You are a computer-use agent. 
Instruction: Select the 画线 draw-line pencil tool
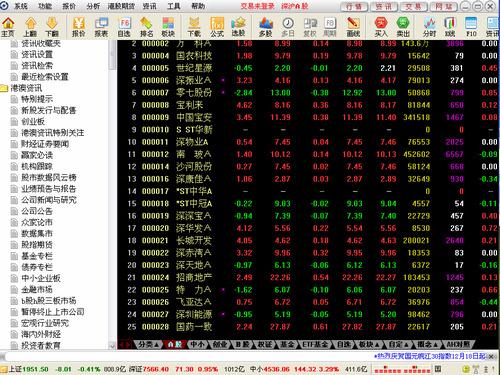pos(353,27)
